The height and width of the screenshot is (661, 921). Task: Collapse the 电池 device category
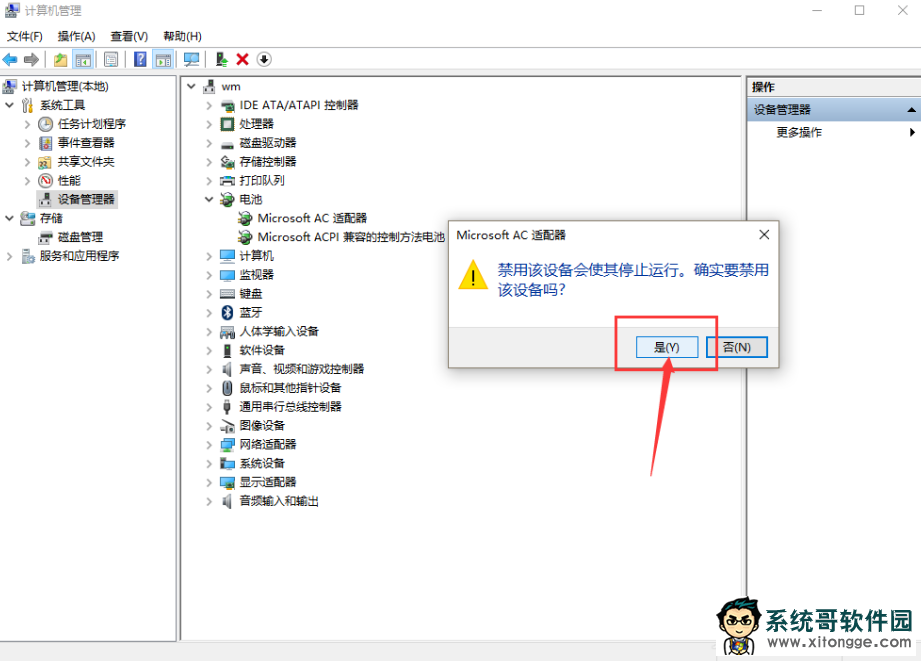tap(208, 199)
